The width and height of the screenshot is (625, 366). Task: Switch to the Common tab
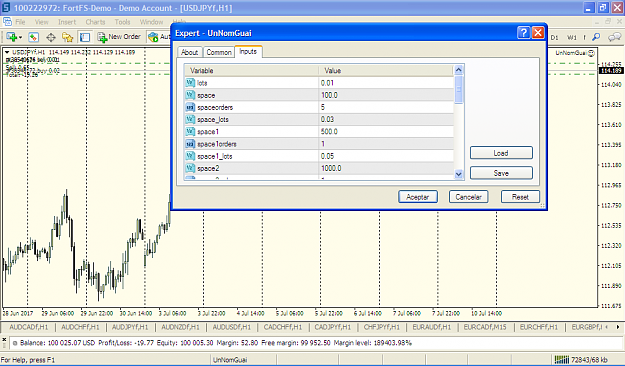[219, 52]
